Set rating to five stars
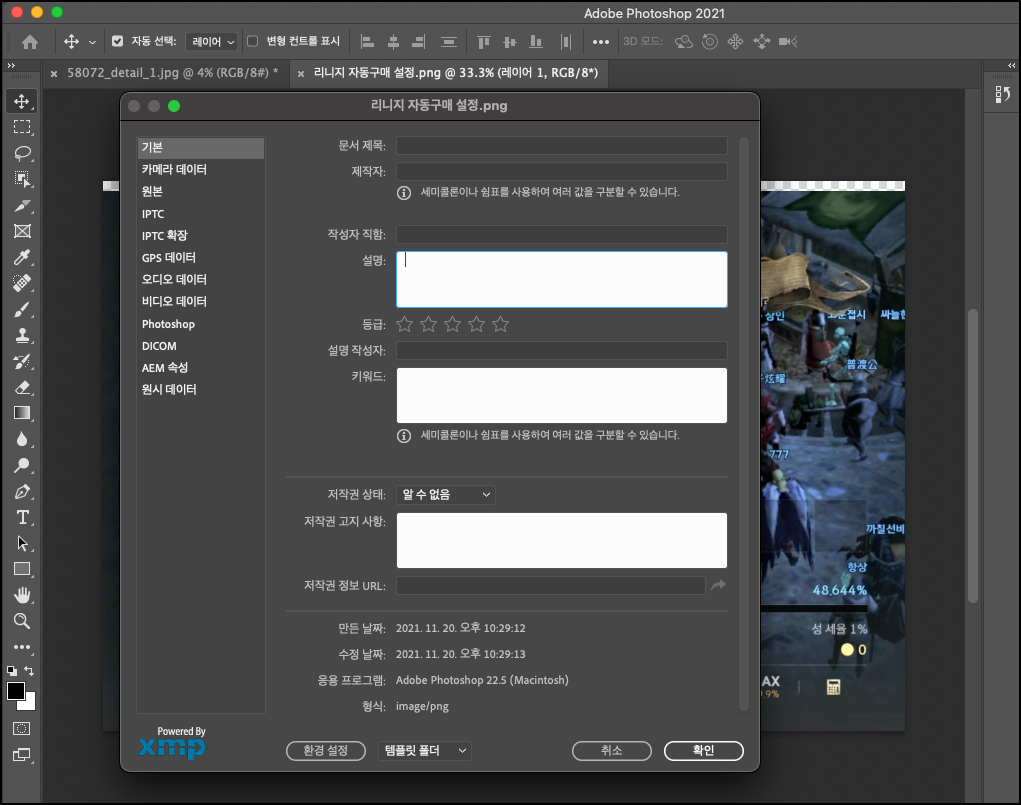 coord(500,324)
